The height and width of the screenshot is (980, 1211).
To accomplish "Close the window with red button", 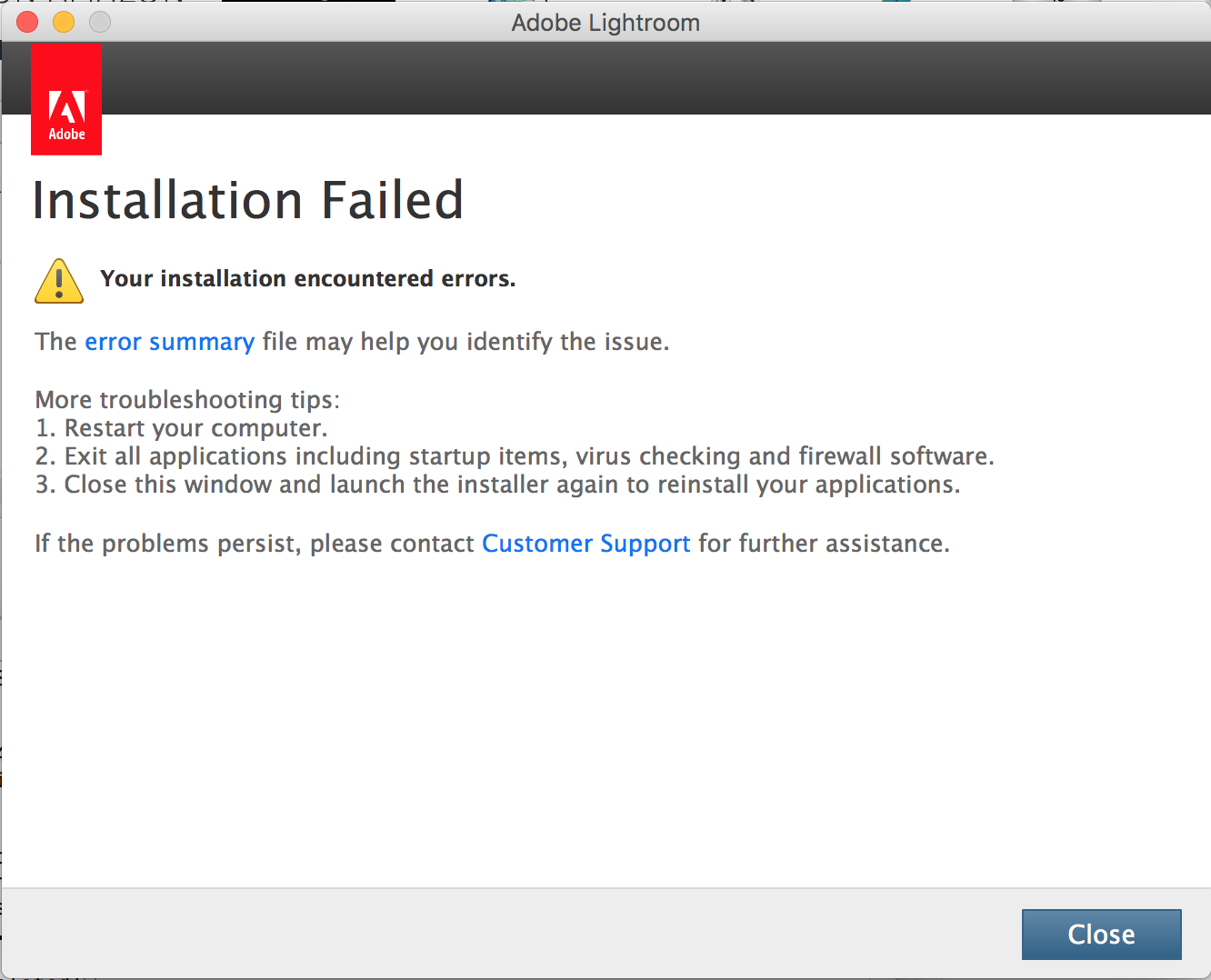I will 27,22.
